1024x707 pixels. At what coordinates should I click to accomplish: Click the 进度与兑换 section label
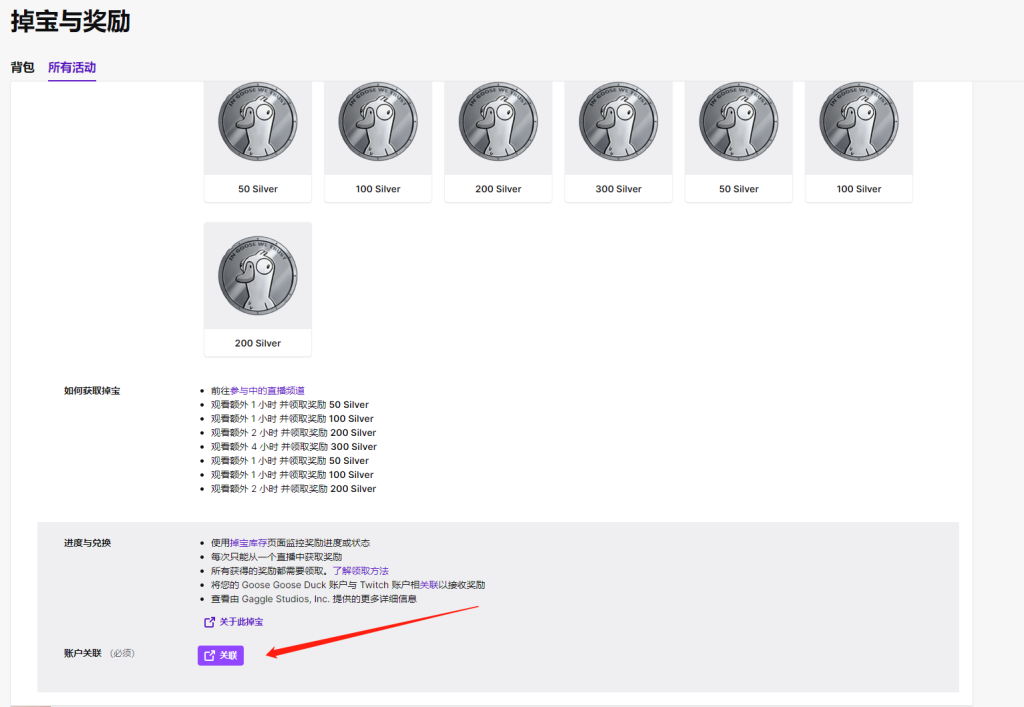pyautogui.click(x=88, y=543)
